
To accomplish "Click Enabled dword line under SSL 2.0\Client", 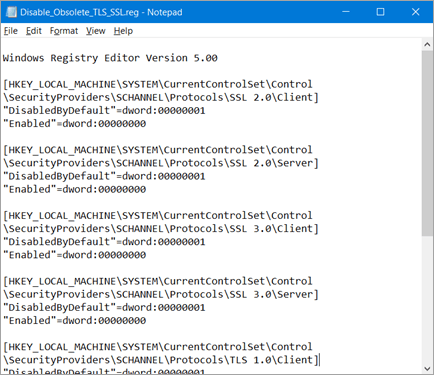I will coord(75,124).
